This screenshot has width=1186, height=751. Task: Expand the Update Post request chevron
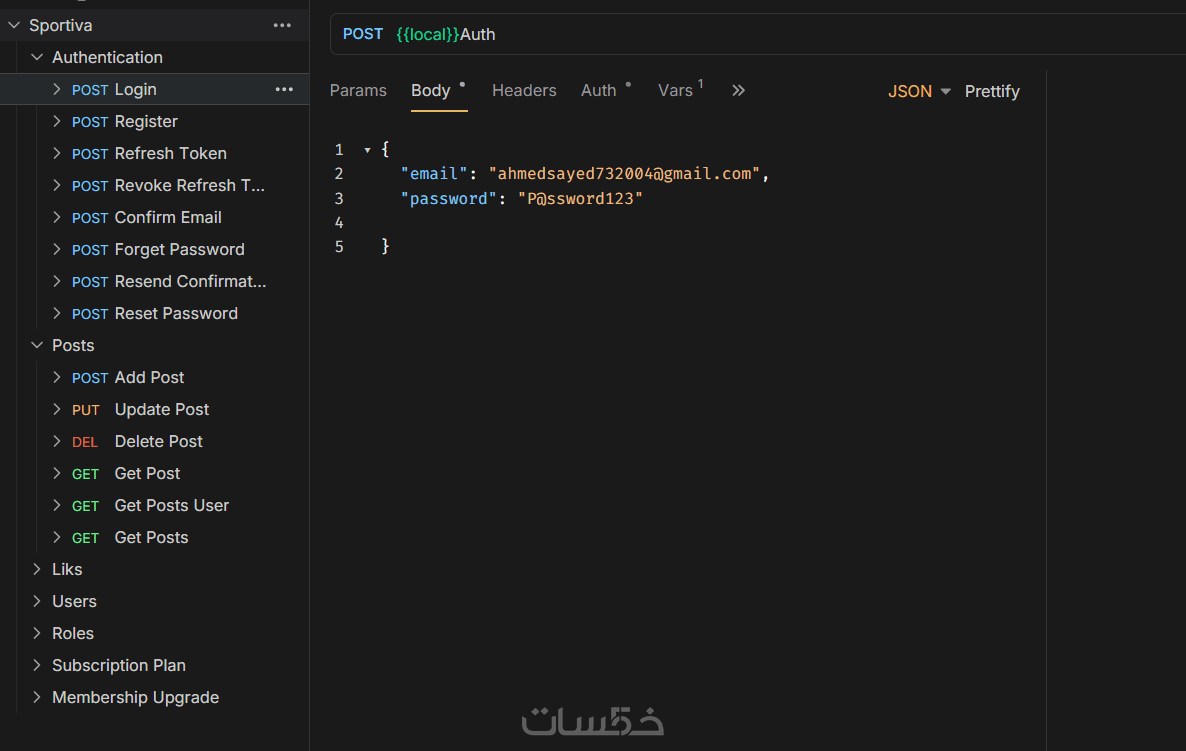[57, 409]
